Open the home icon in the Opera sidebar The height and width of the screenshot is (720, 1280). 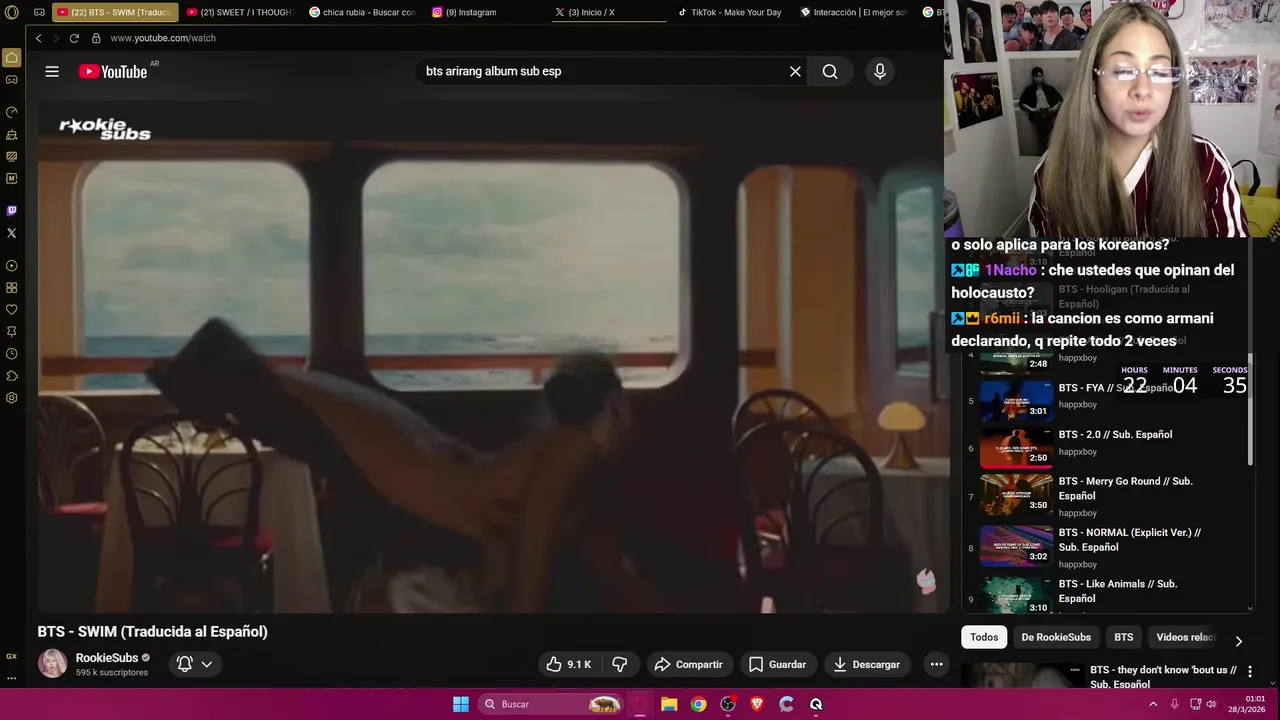[x=12, y=58]
